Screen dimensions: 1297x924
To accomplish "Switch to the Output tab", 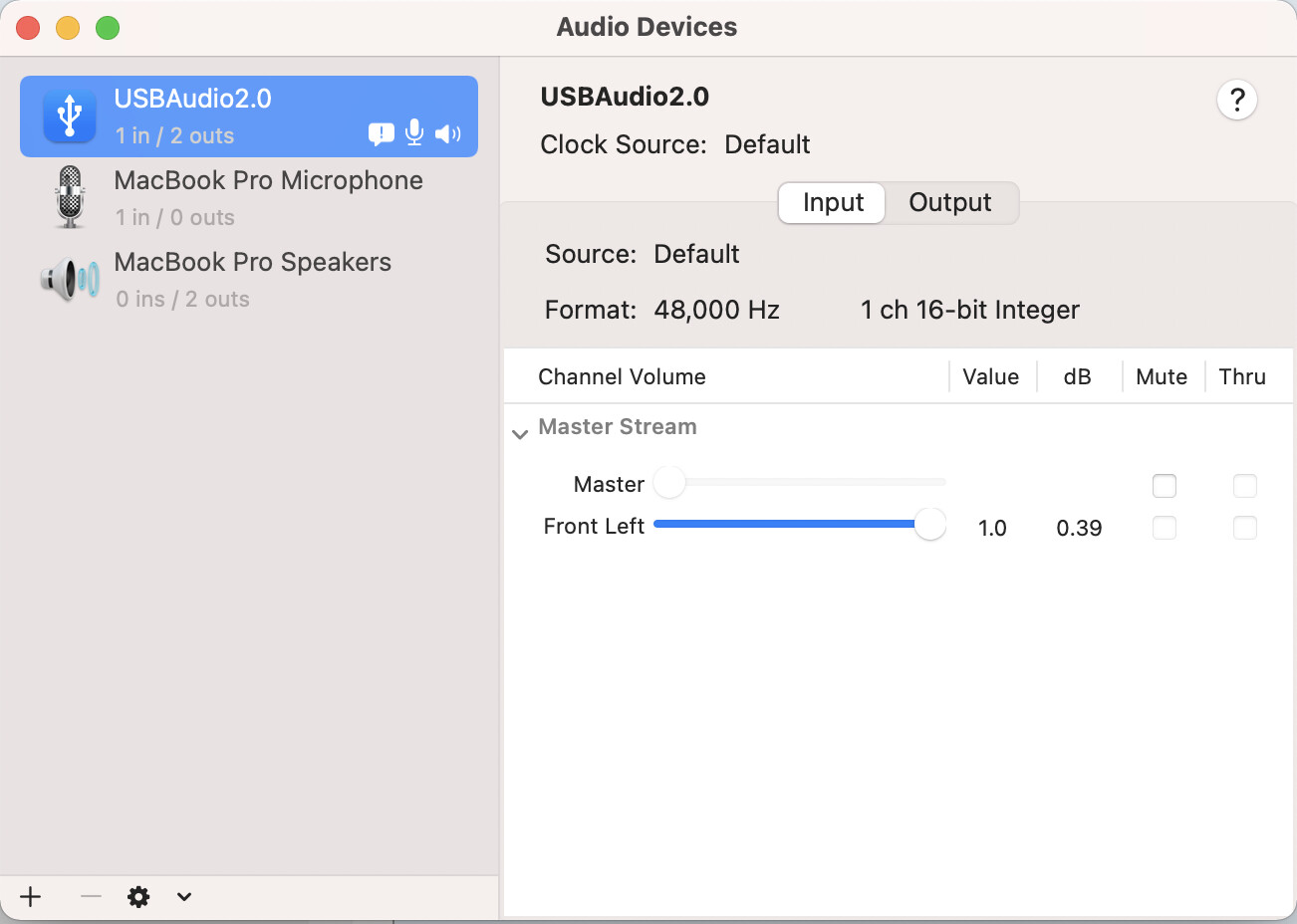I will 950,202.
